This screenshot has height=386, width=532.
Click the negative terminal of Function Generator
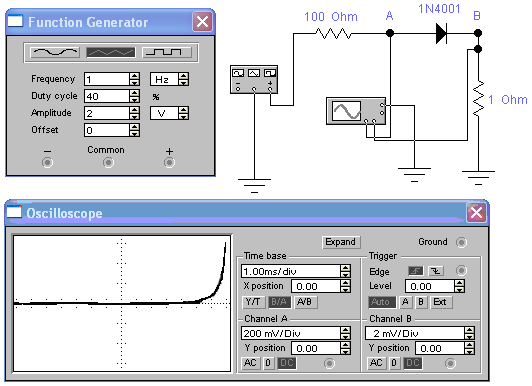(48, 163)
